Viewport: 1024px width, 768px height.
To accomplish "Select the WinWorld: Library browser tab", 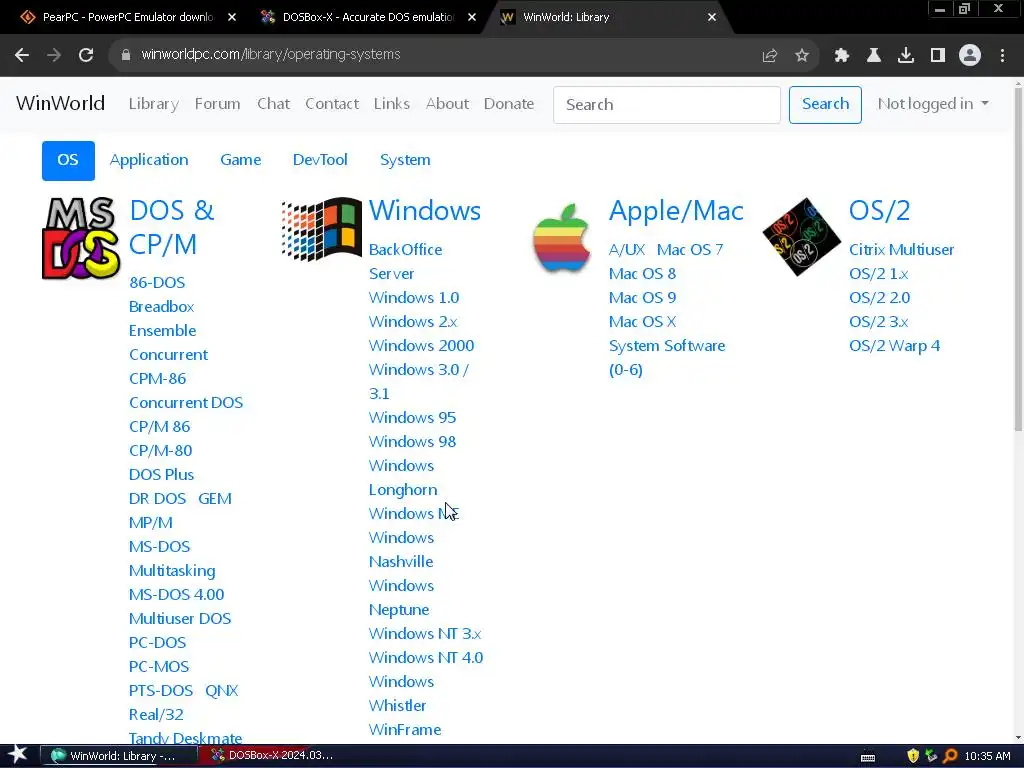I will [x=607, y=18].
